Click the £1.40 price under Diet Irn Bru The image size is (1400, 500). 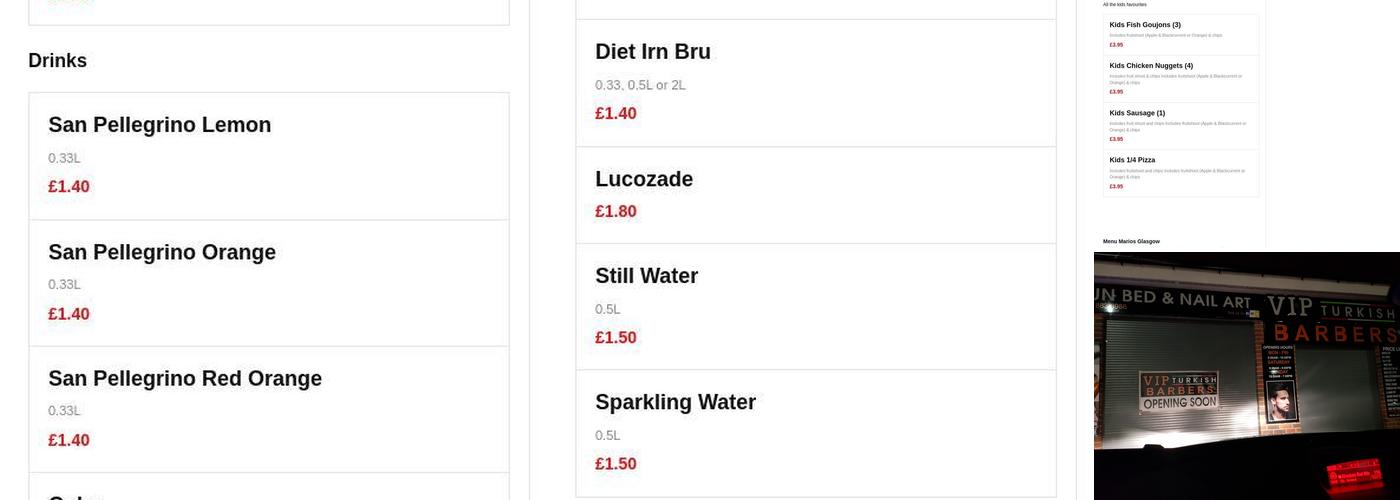(x=616, y=114)
